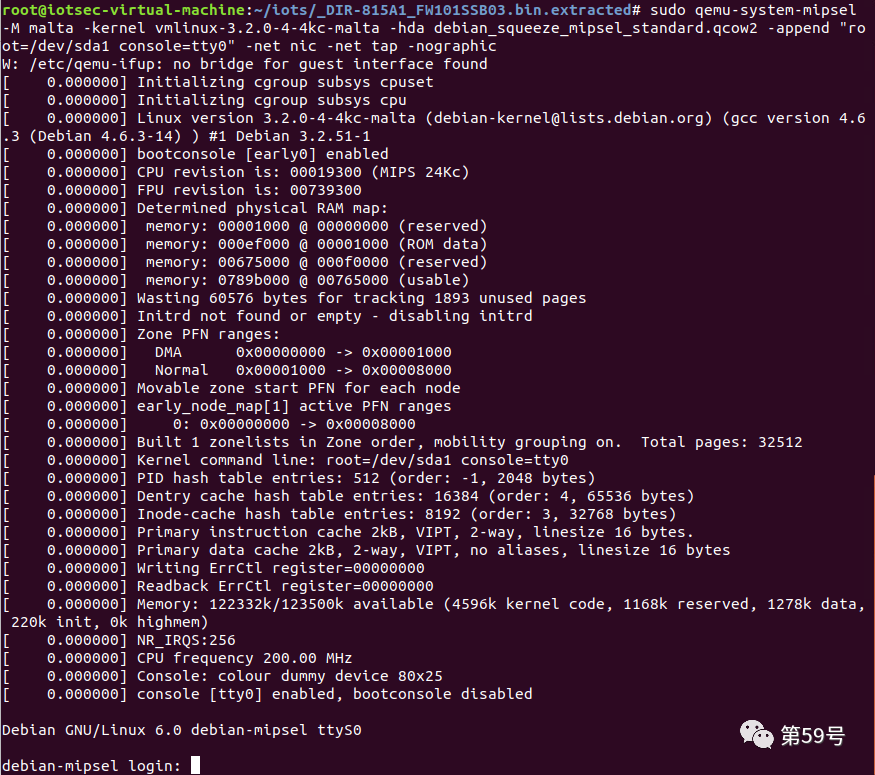Click the 'Dentry cache hash table entries' line
875x775 pixels.
[x=348, y=496]
